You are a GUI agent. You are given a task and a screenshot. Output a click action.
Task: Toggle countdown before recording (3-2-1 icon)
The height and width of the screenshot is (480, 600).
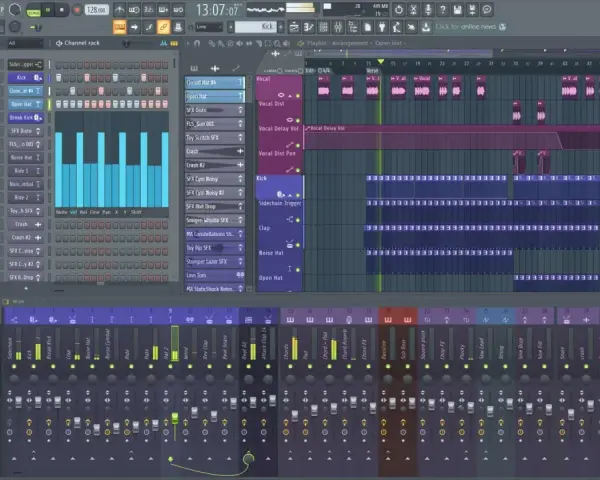point(148,10)
